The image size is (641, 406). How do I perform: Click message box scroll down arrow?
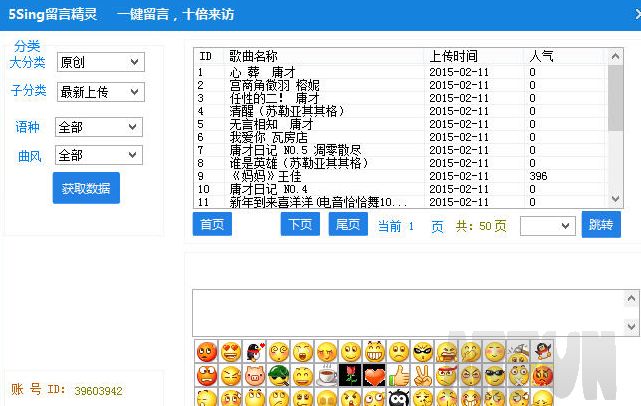(631, 326)
